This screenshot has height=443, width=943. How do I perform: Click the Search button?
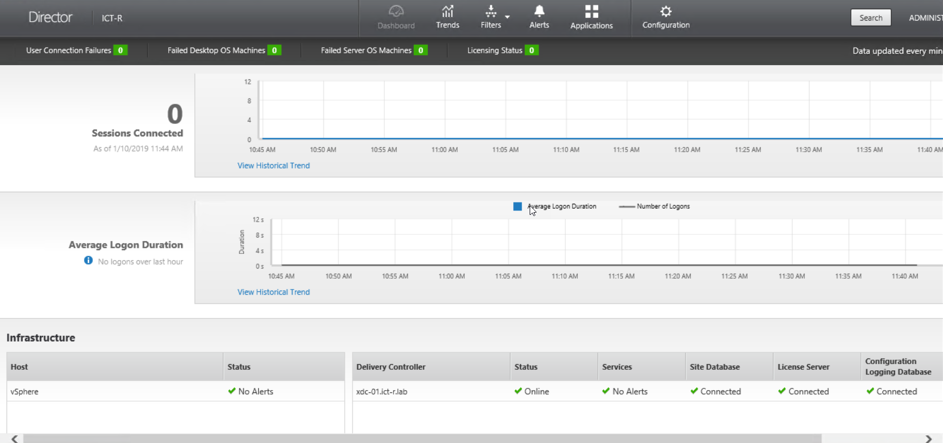click(x=870, y=18)
